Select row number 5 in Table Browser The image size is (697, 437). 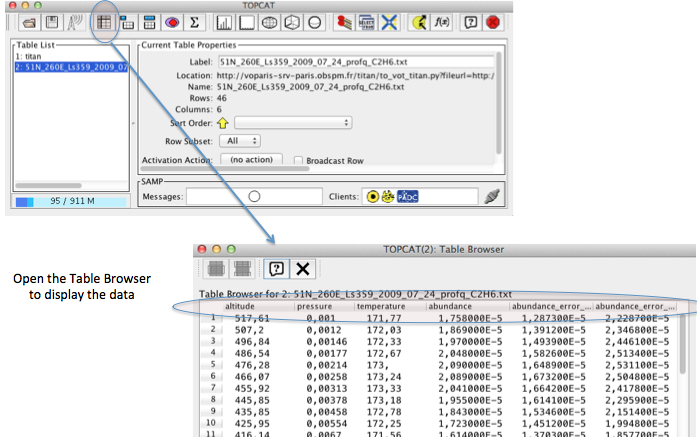click(x=213, y=365)
